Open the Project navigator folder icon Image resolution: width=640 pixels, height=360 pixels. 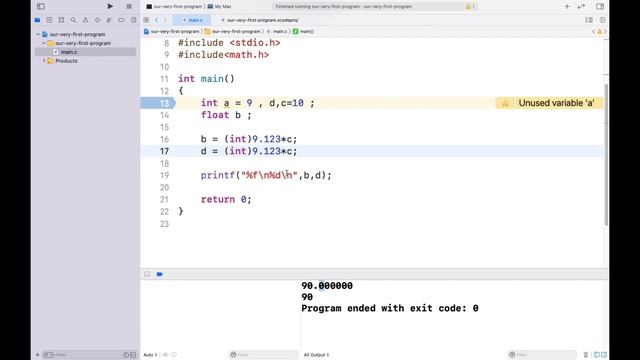tap(38, 20)
